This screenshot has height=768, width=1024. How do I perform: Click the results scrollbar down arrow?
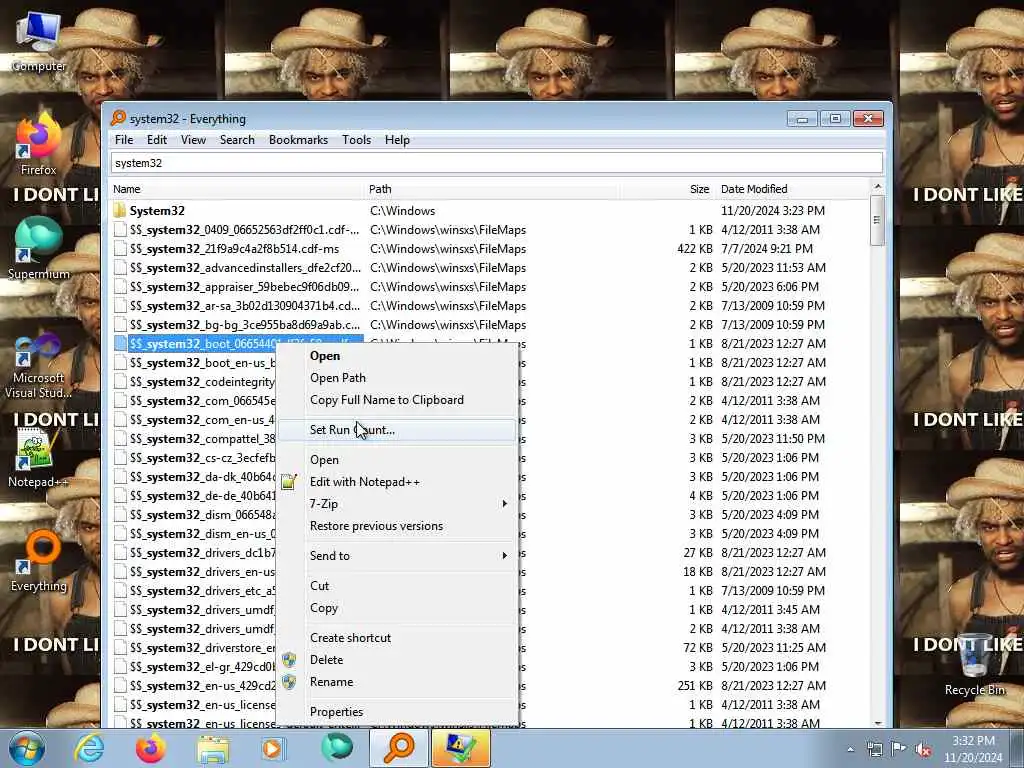click(878, 722)
